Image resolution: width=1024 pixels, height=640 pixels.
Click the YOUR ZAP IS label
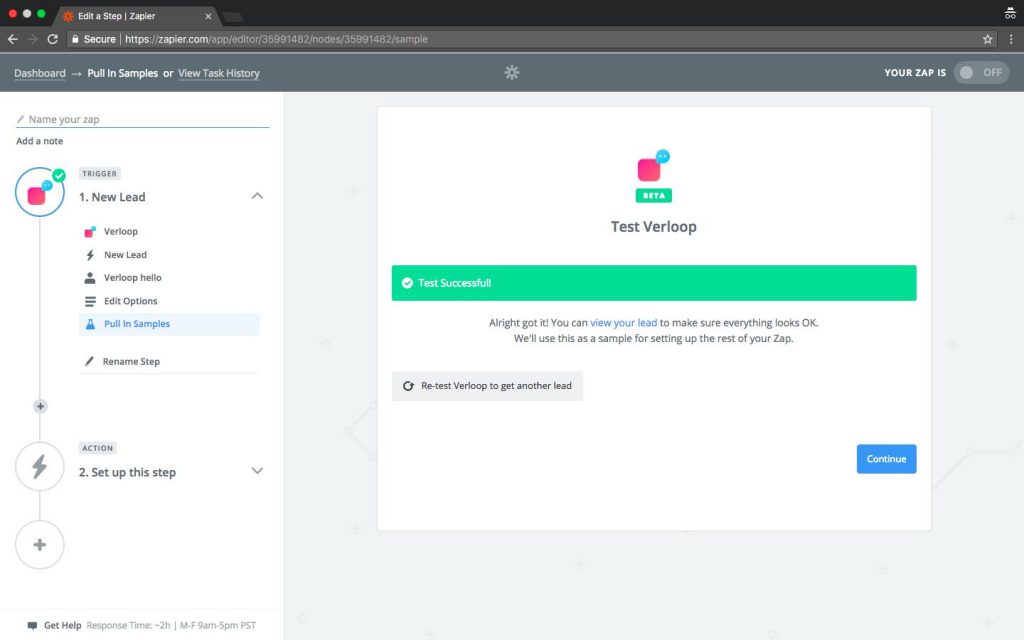coord(915,72)
